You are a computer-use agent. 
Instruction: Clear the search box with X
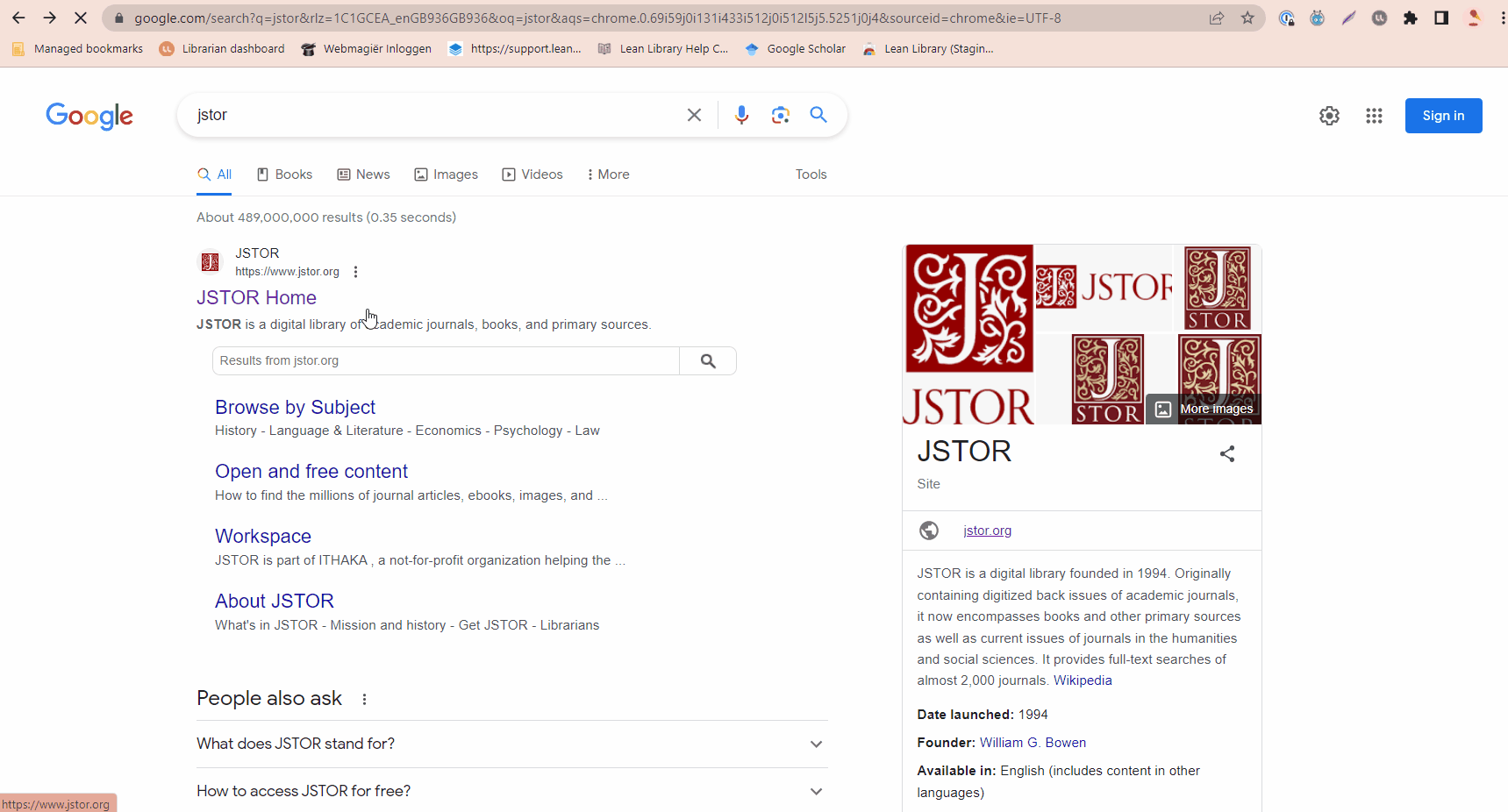(x=694, y=115)
